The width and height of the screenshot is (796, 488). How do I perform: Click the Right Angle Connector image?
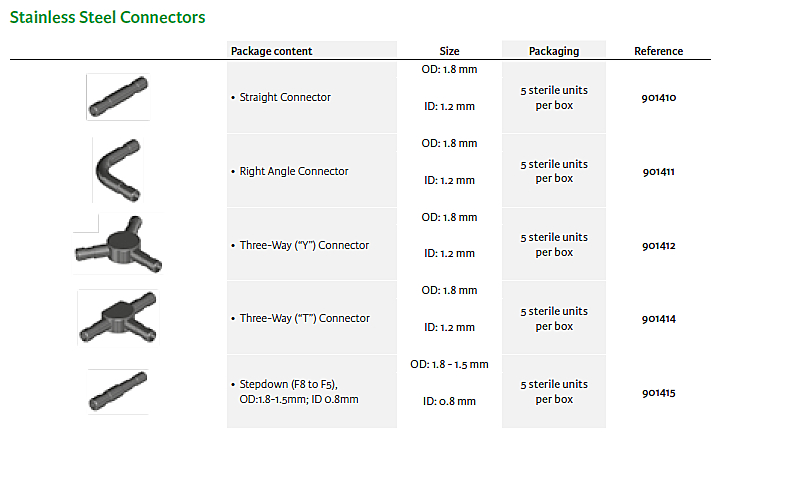pos(117,169)
